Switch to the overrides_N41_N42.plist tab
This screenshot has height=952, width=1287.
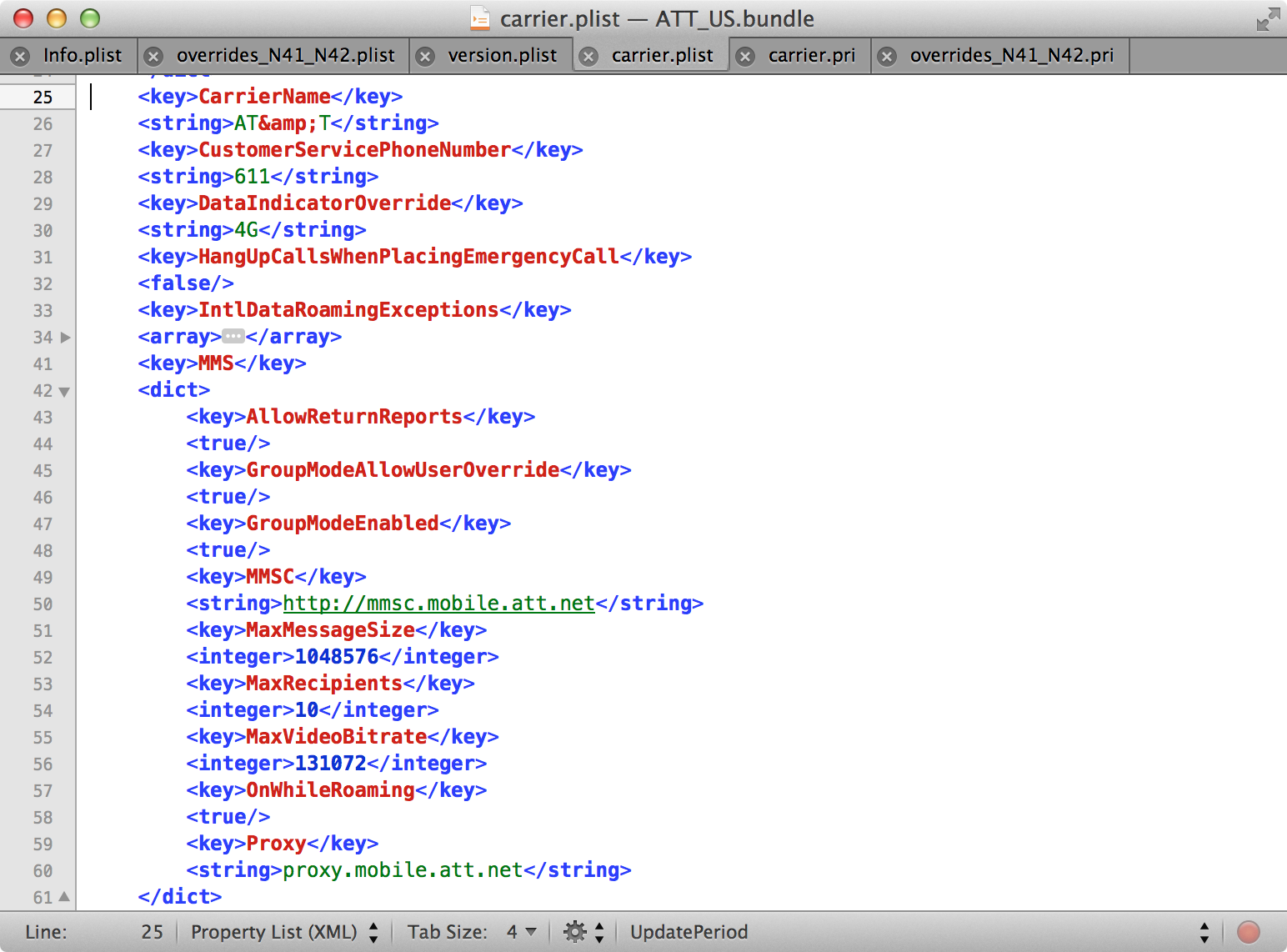click(286, 55)
